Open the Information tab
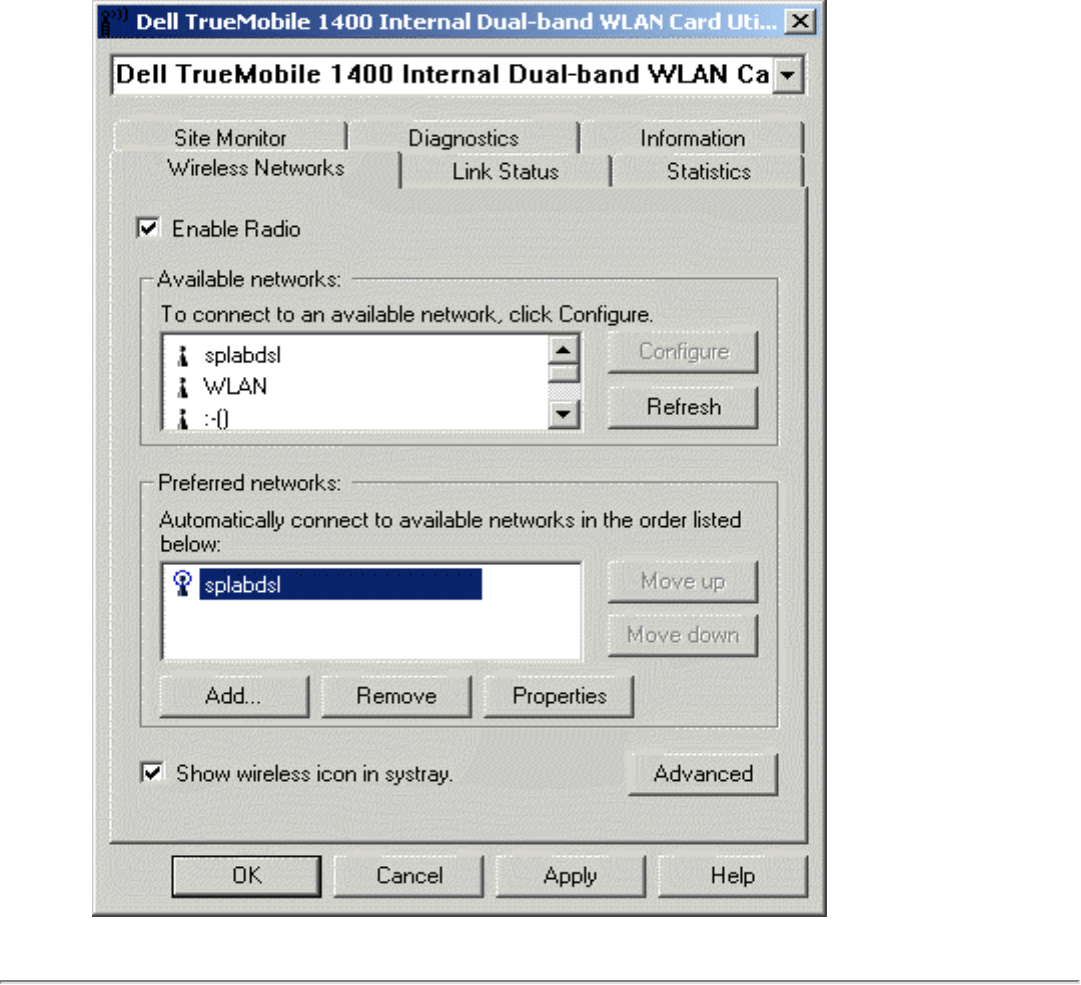1081x985 pixels. pyautogui.click(x=692, y=137)
